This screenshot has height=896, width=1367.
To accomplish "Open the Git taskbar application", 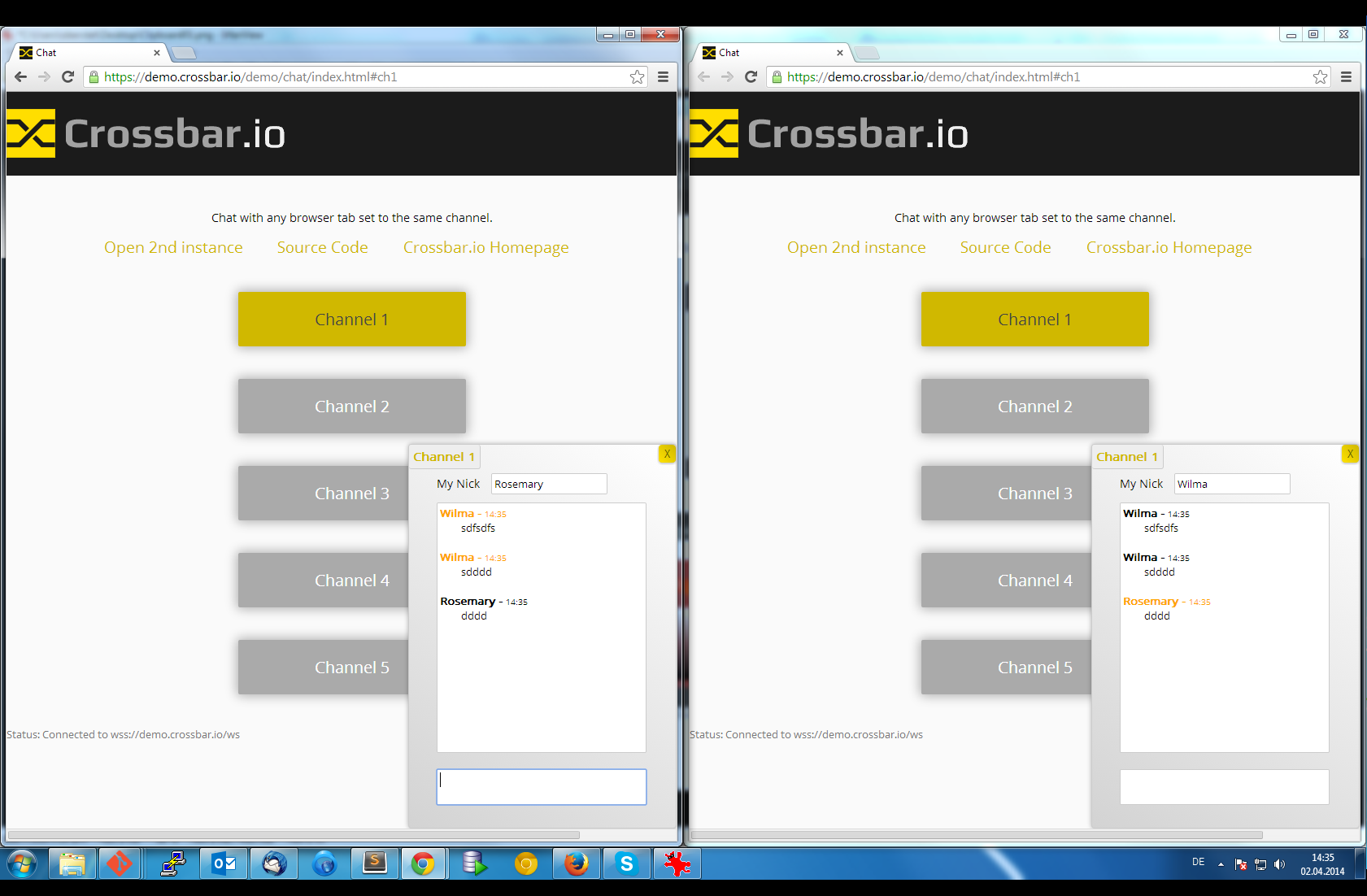I will point(120,863).
